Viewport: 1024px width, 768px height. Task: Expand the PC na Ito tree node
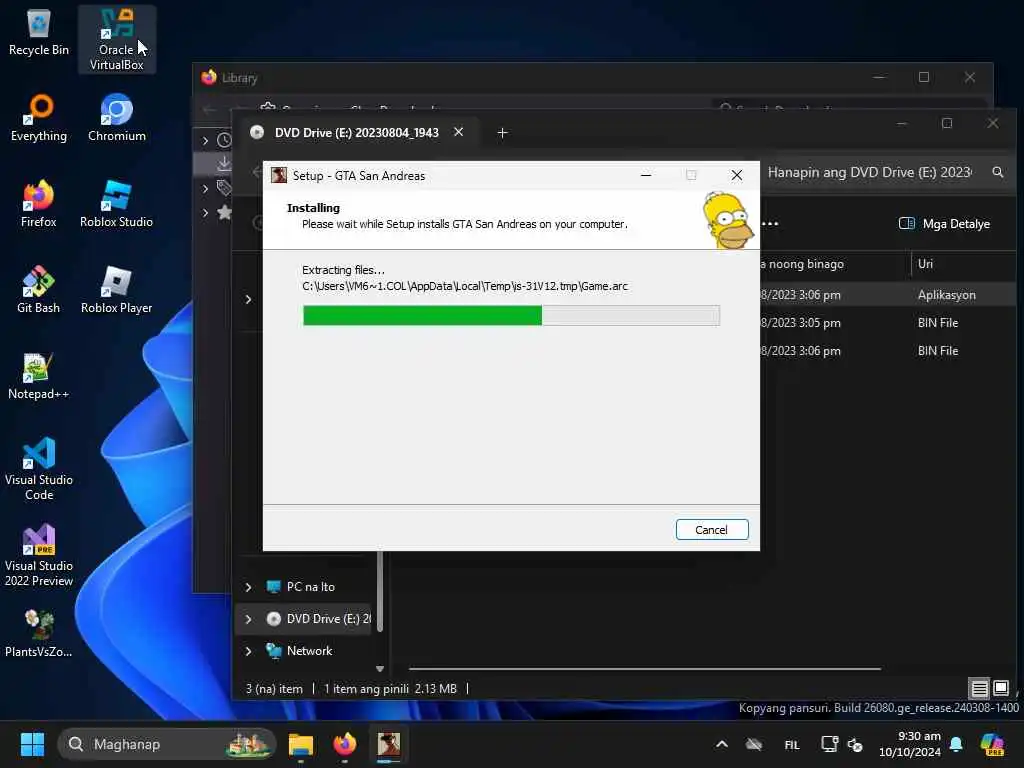point(248,587)
